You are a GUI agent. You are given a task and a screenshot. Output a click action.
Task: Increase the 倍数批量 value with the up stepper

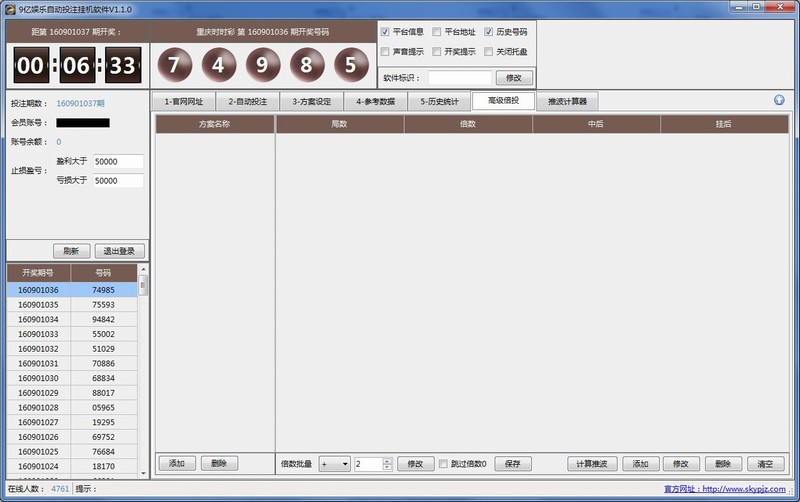click(386, 460)
